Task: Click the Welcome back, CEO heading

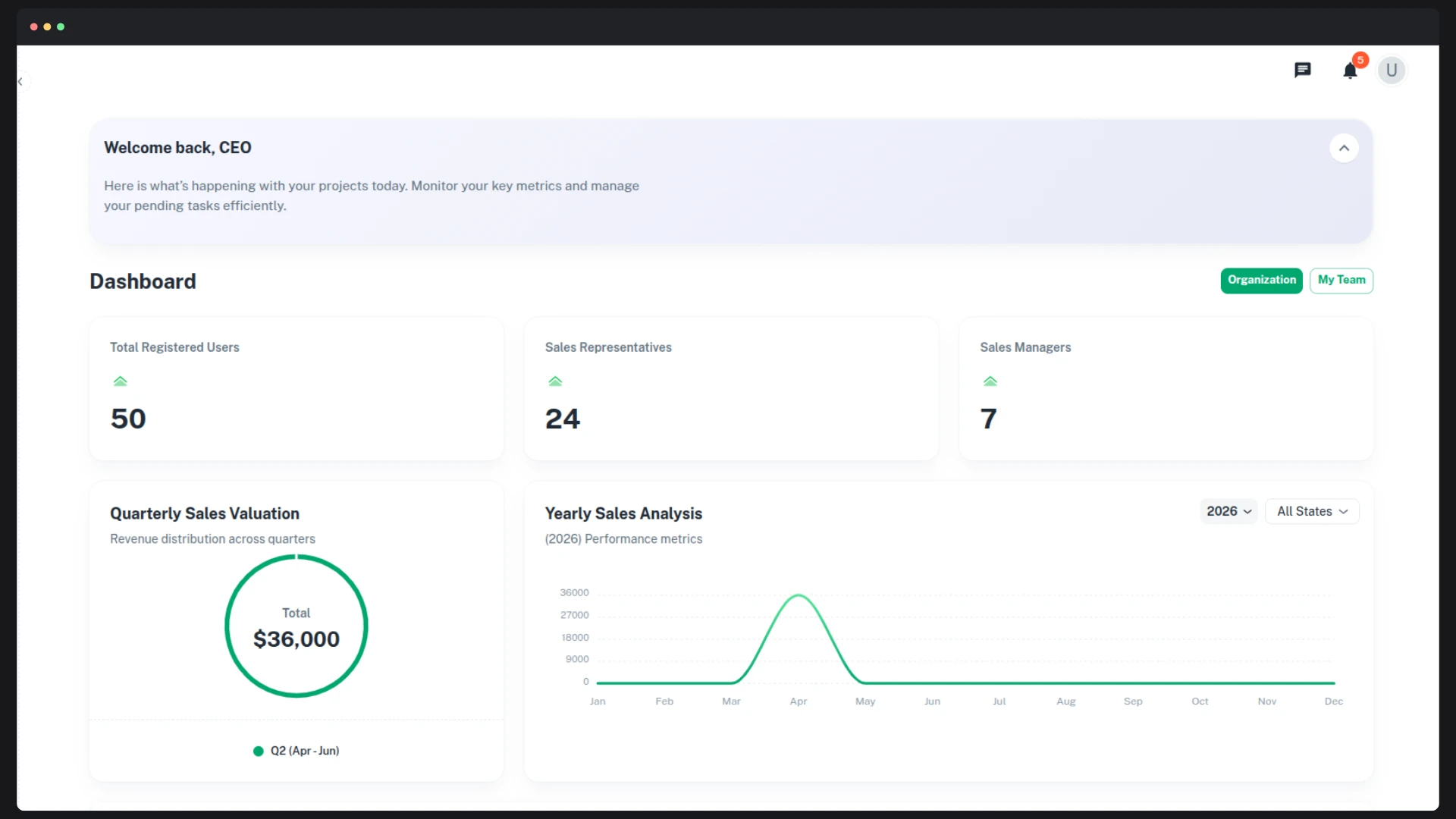Action: coord(177,148)
